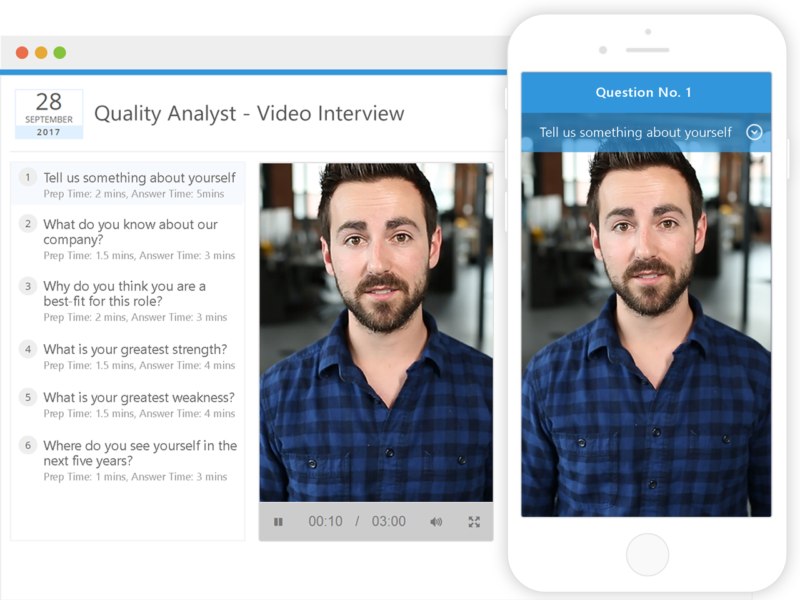Screen dimensions: 800x600
Task: Select question 1 'Tell us something about yourself'
Action: (x=139, y=178)
